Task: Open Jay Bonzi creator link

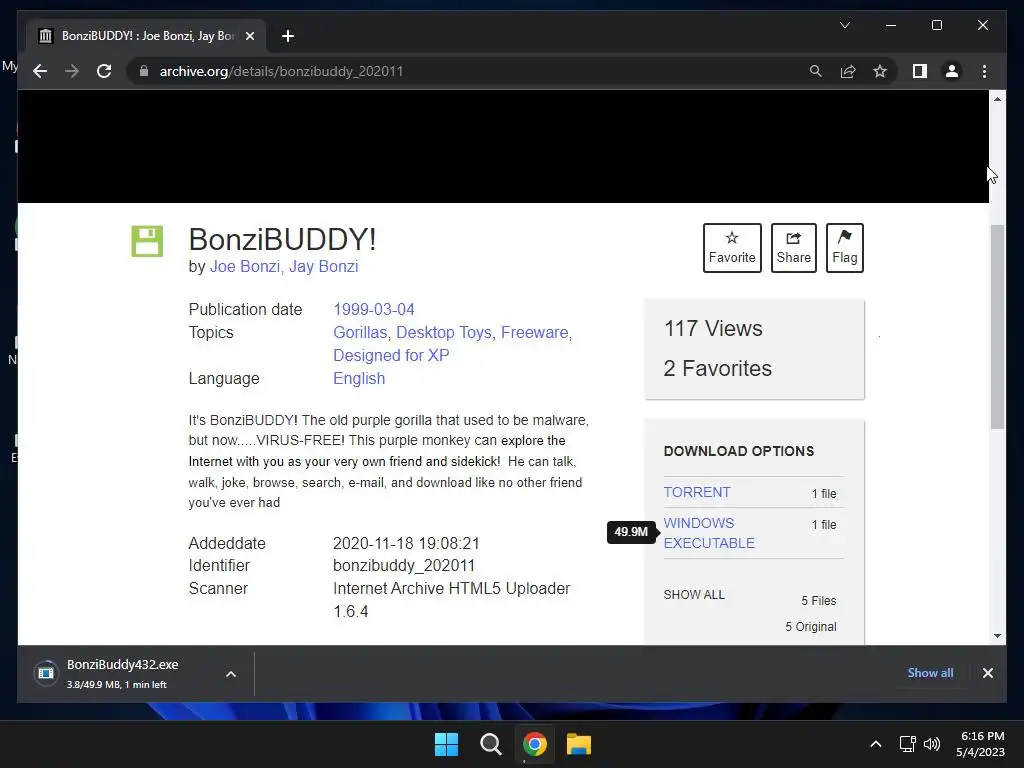Action: coord(323,266)
